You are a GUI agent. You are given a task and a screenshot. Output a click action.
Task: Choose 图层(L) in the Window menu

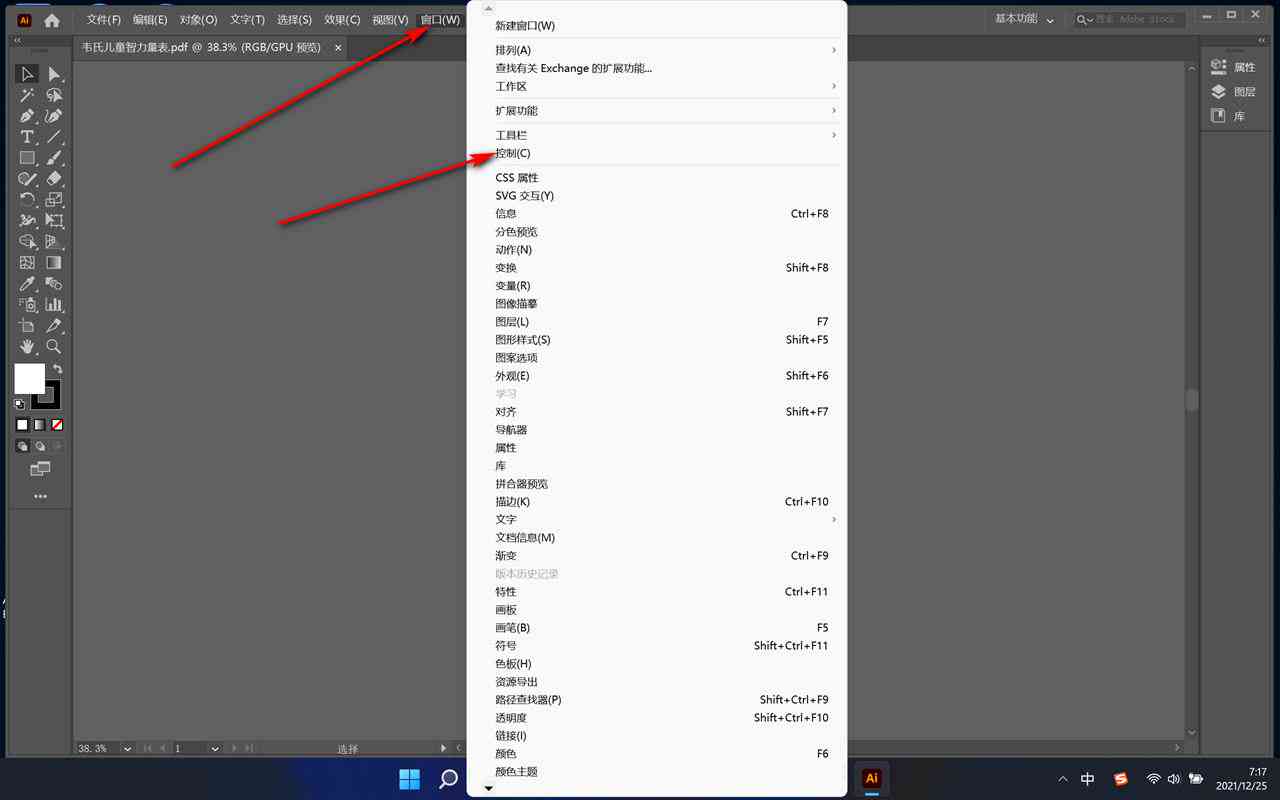point(657,322)
